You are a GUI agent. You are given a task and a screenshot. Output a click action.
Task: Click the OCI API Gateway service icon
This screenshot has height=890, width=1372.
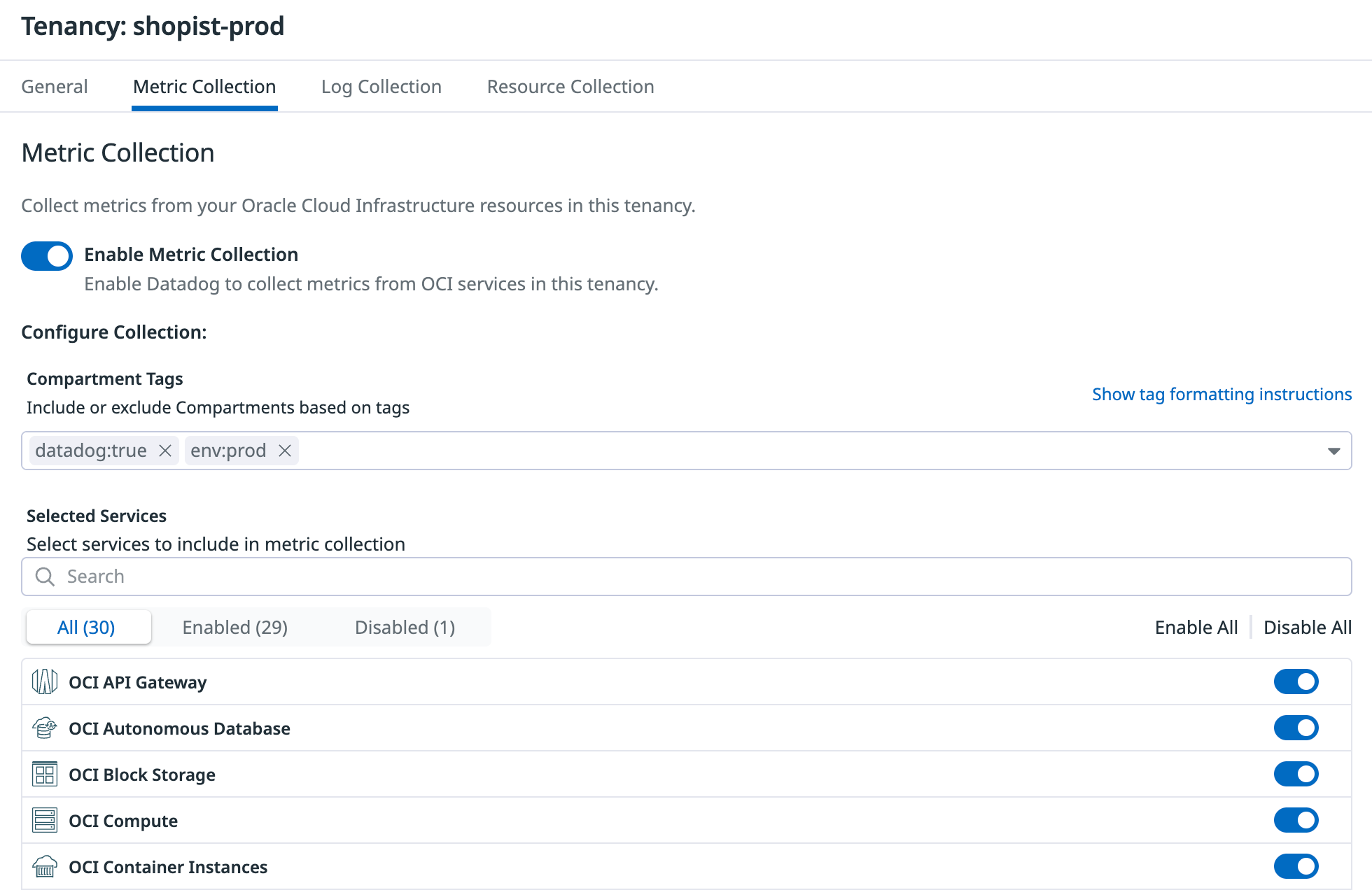(x=45, y=681)
